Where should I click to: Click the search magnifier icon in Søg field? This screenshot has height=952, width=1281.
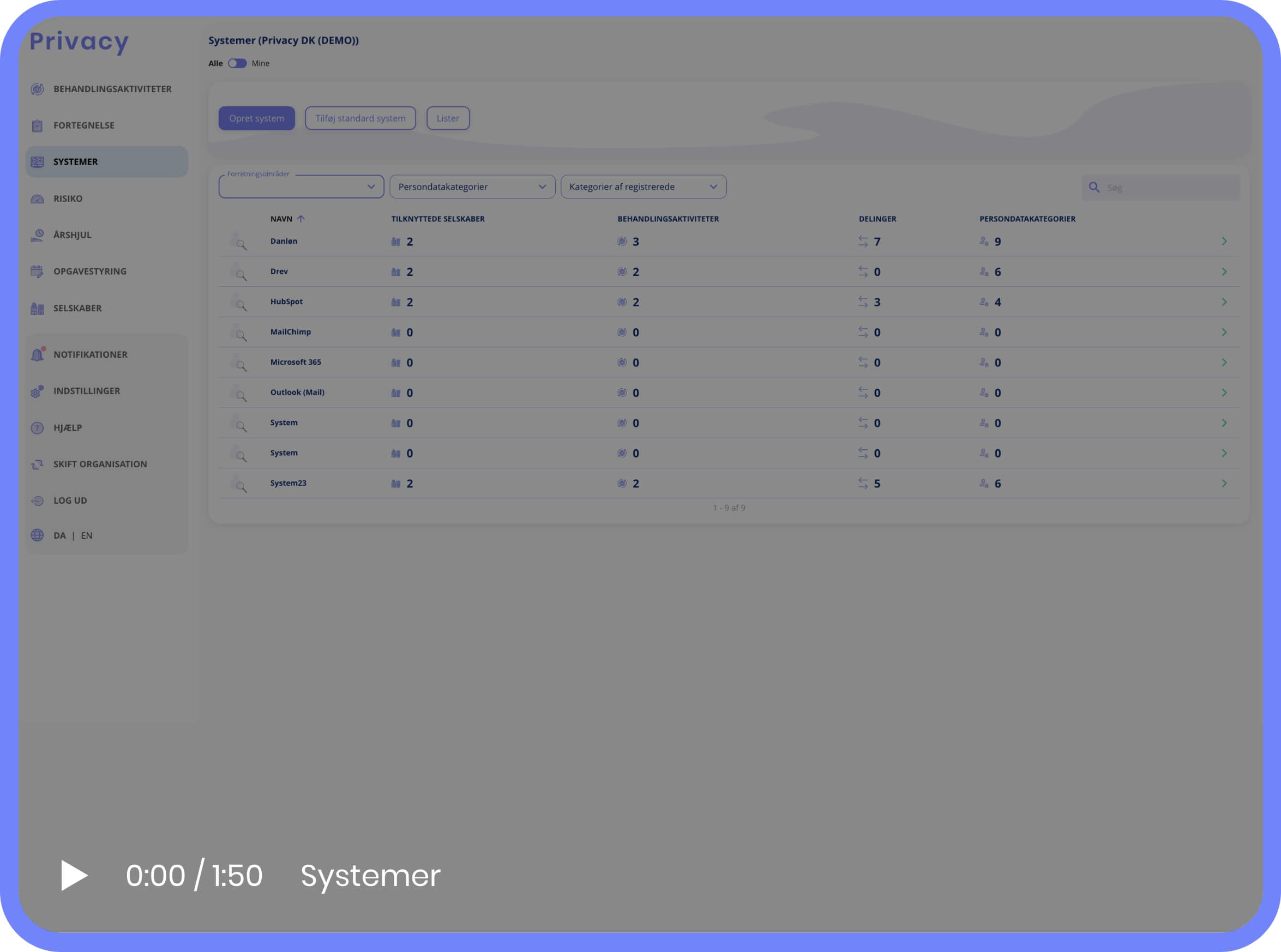1094,187
